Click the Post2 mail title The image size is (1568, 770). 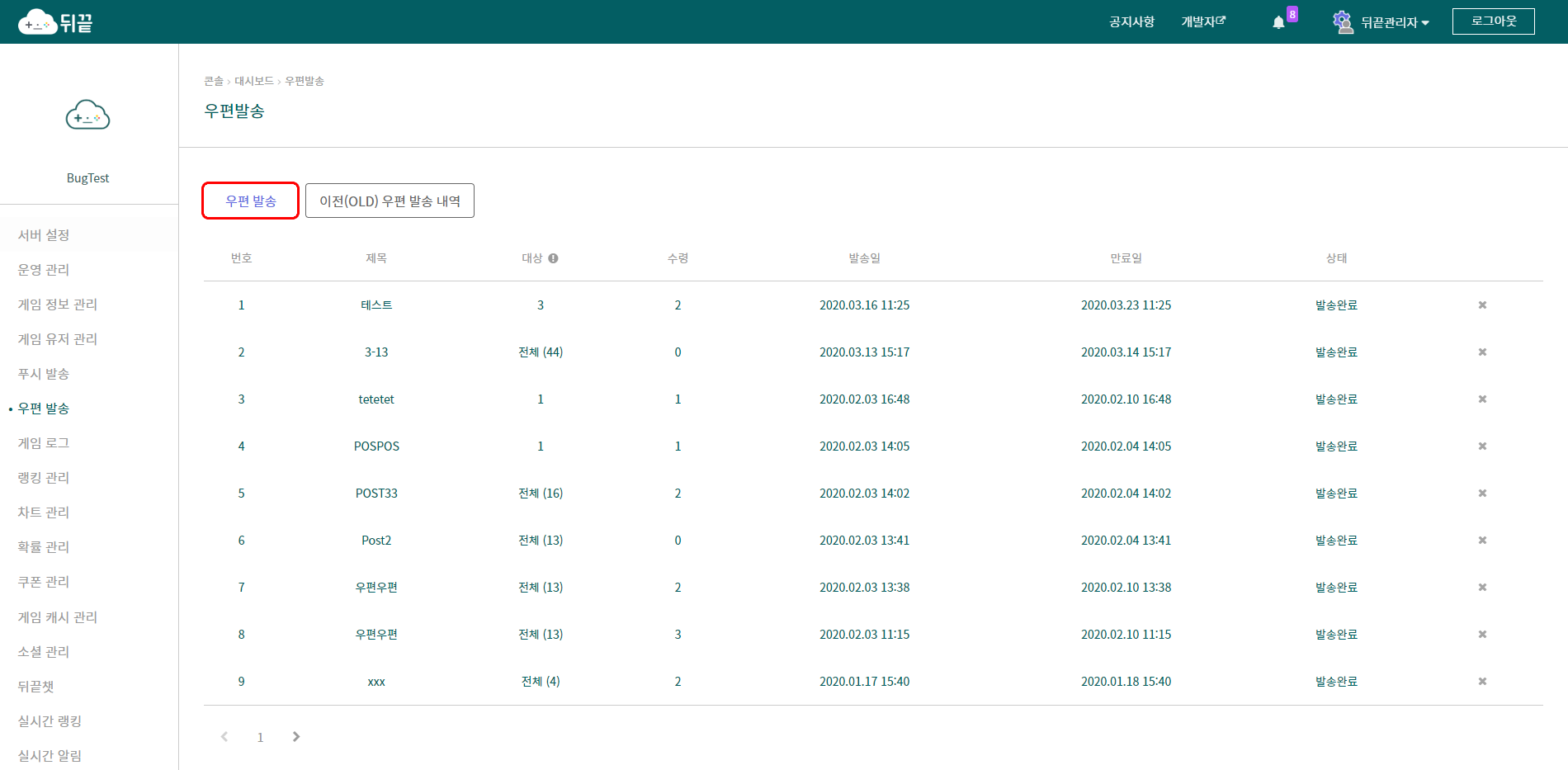tap(376, 541)
